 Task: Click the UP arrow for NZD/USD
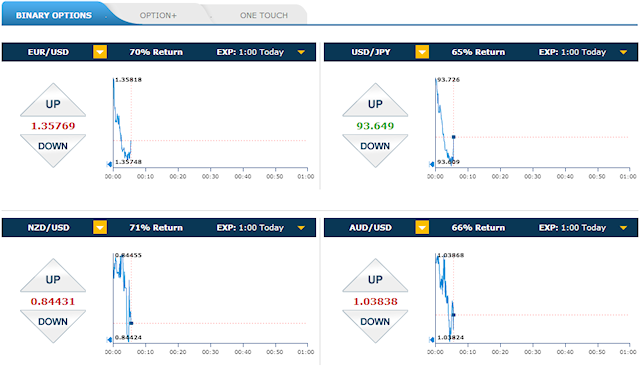[53, 276]
